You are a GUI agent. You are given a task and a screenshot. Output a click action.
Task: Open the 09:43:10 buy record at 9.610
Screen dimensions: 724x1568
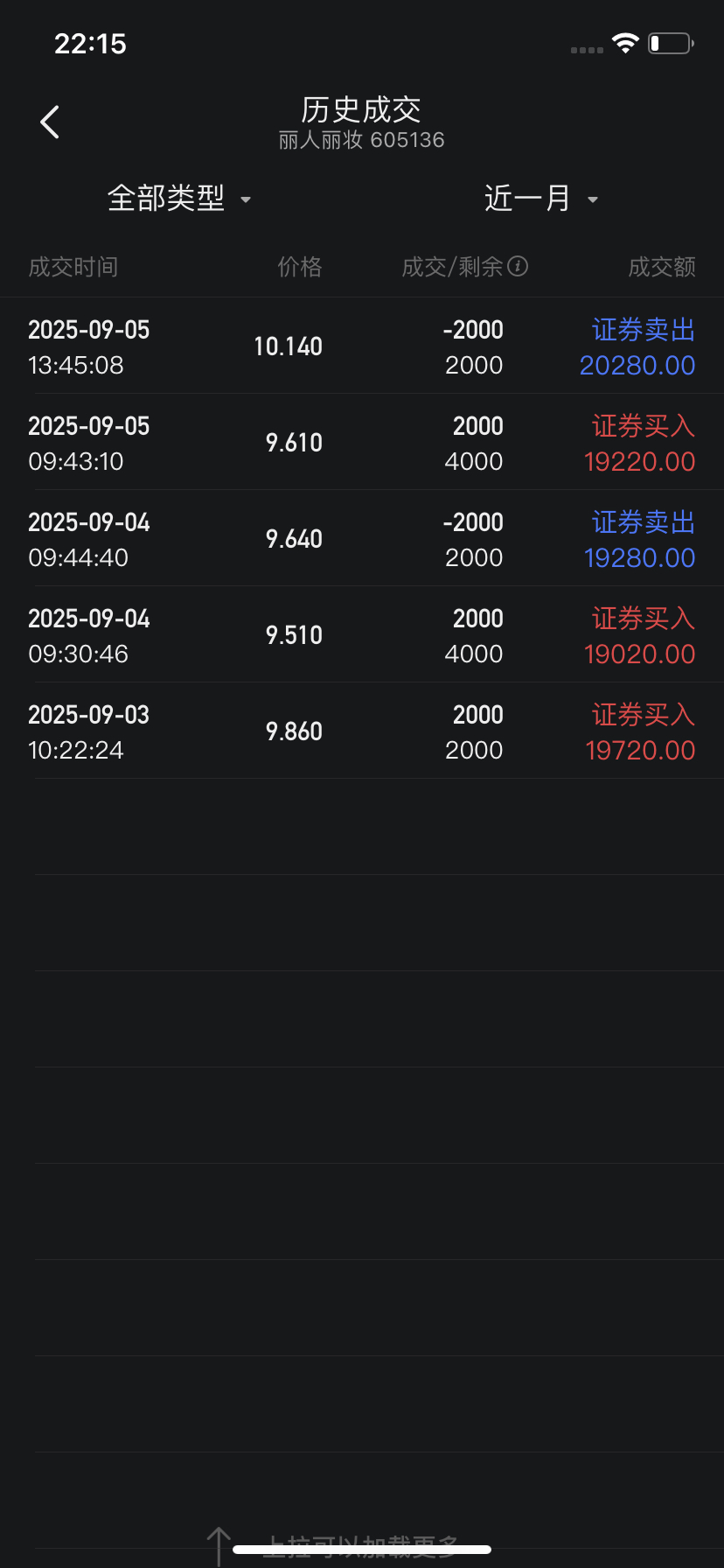point(362,442)
